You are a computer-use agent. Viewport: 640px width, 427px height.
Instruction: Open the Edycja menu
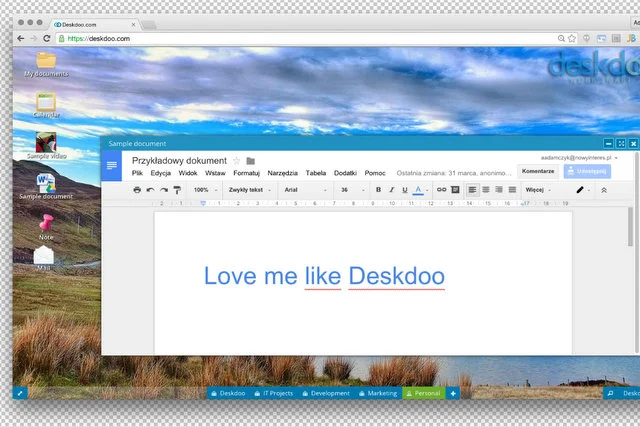pyautogui.click(x=160, y=173)
